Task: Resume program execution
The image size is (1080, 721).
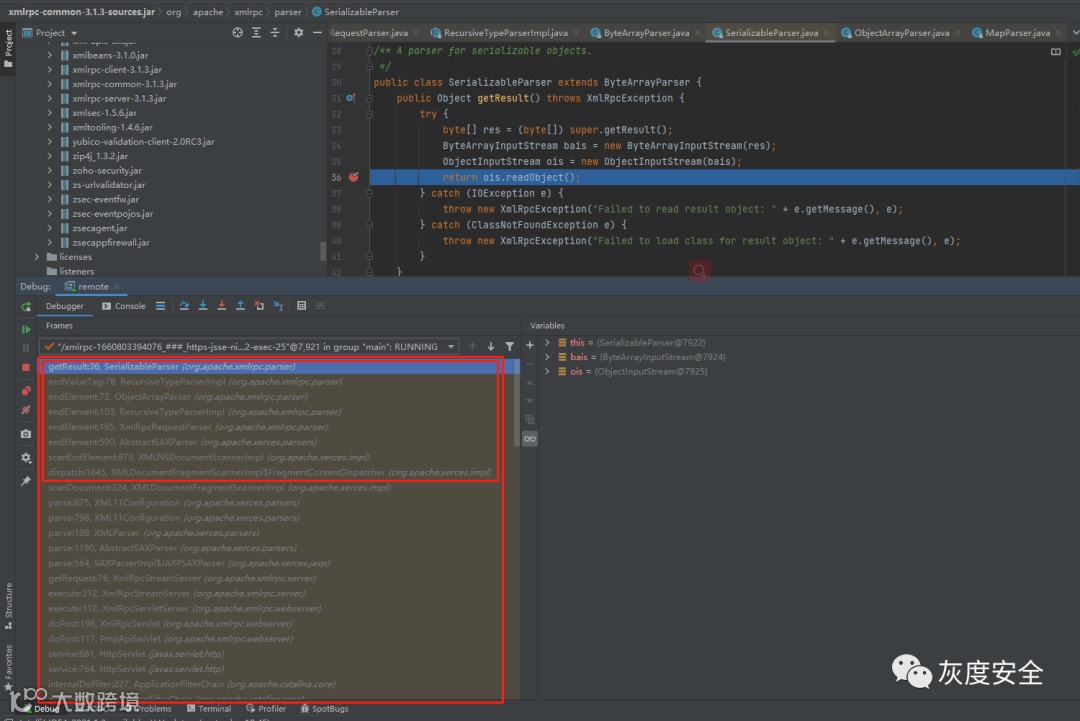Action: 25,329
